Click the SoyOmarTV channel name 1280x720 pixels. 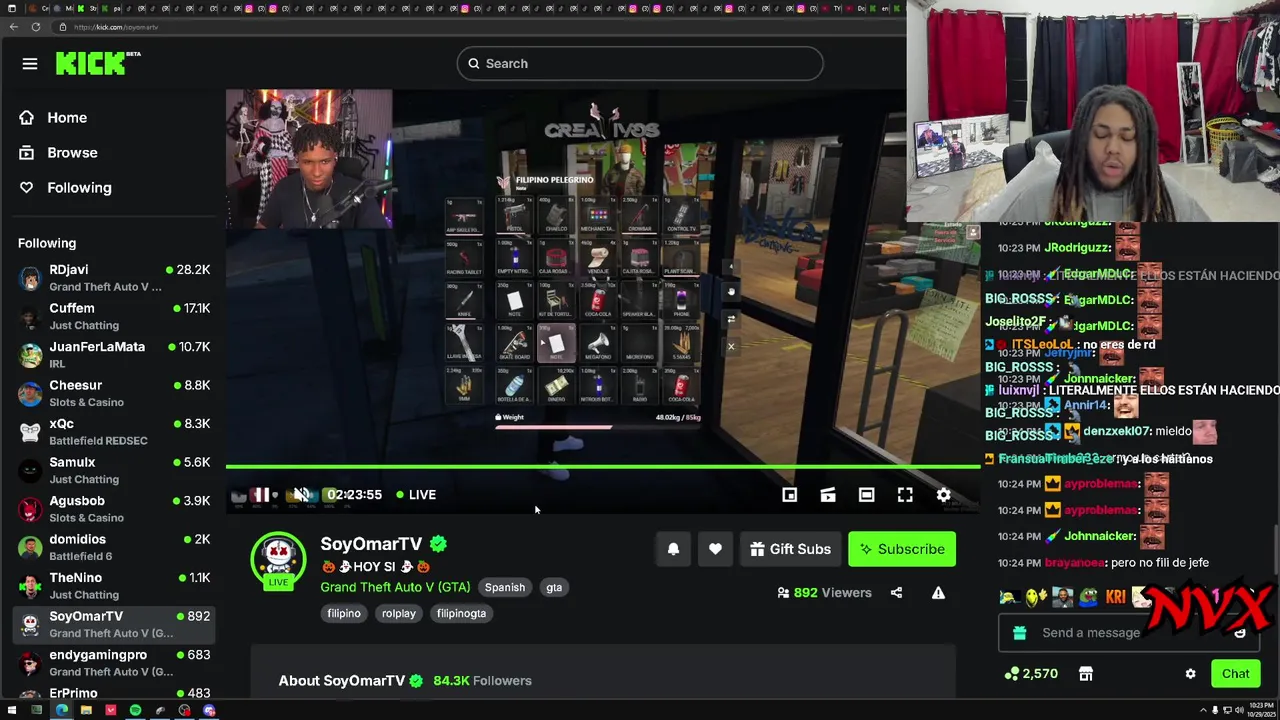371,544
